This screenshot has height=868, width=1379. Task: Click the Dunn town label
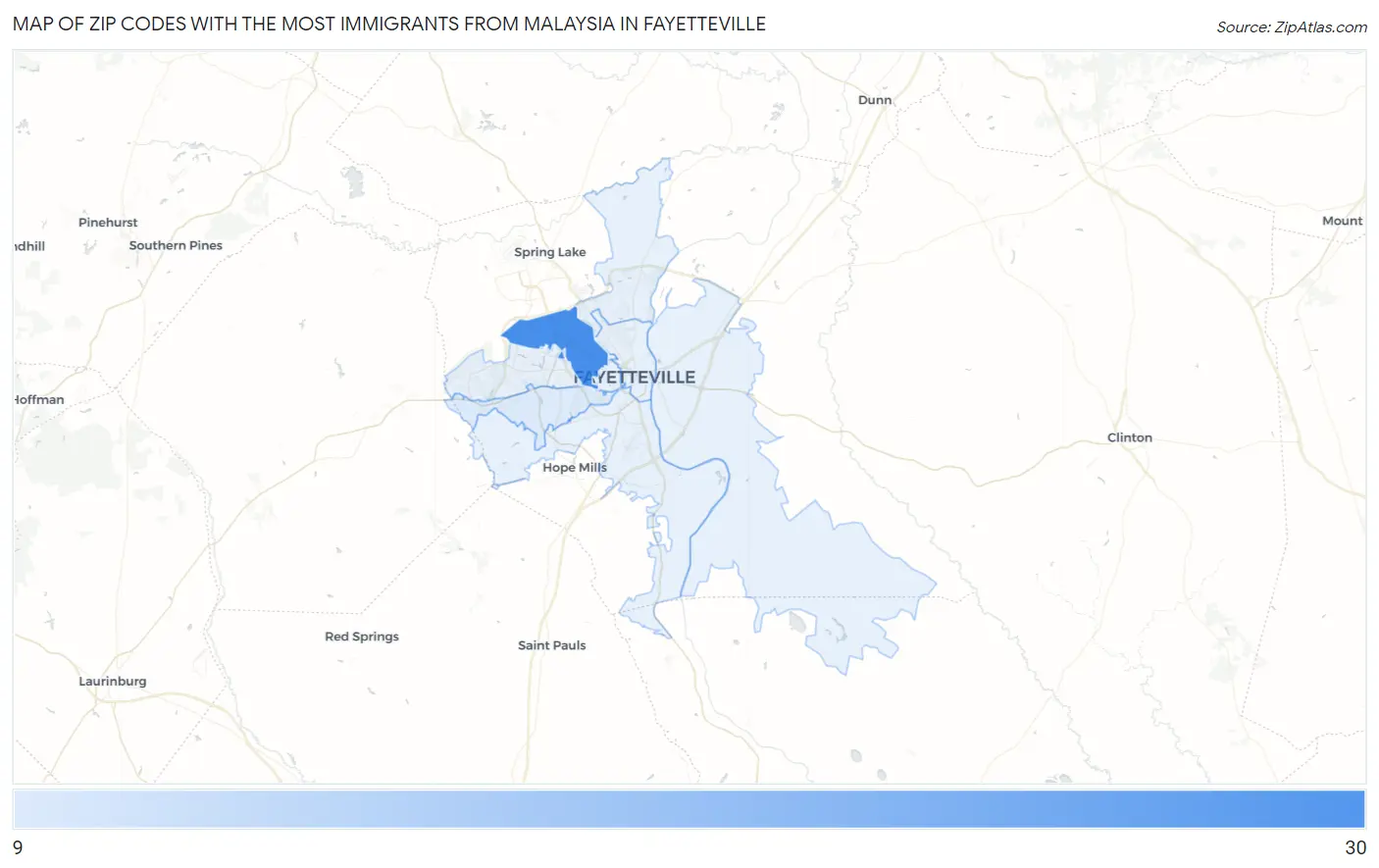click(x=875, y=100)
